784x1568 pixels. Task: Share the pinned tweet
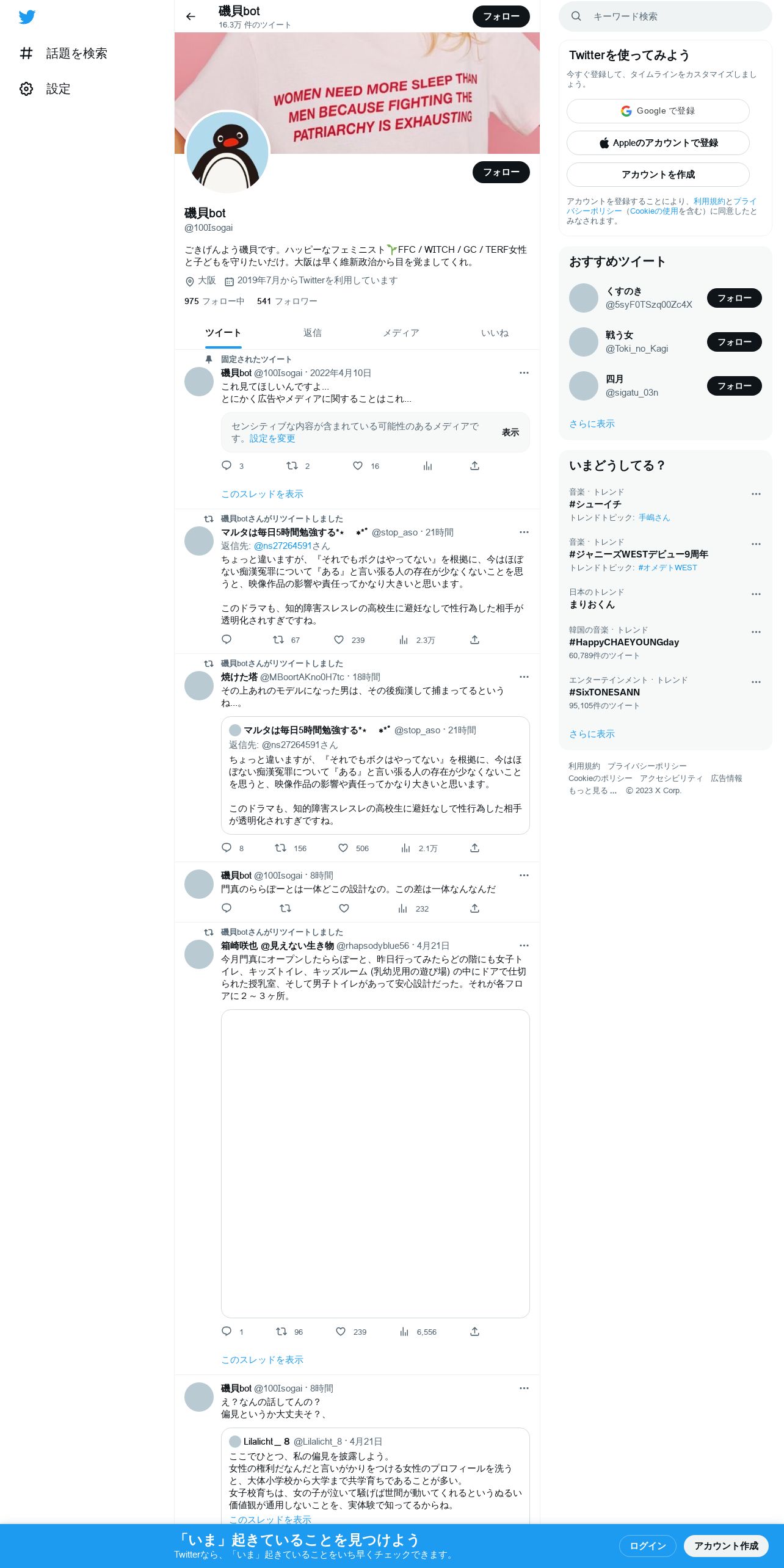click(x=474, y=466)
